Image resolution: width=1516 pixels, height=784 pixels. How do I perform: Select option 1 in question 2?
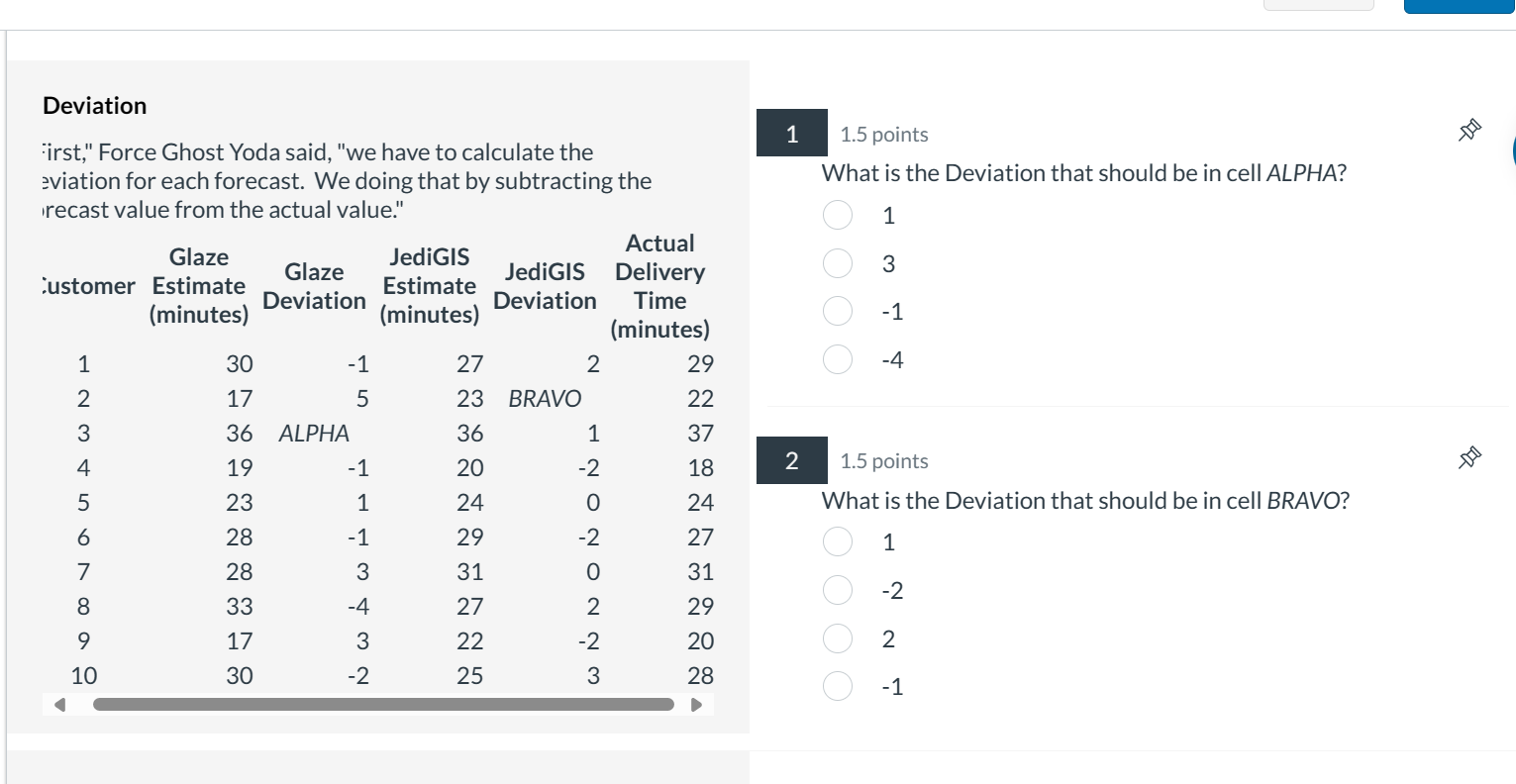838,542
